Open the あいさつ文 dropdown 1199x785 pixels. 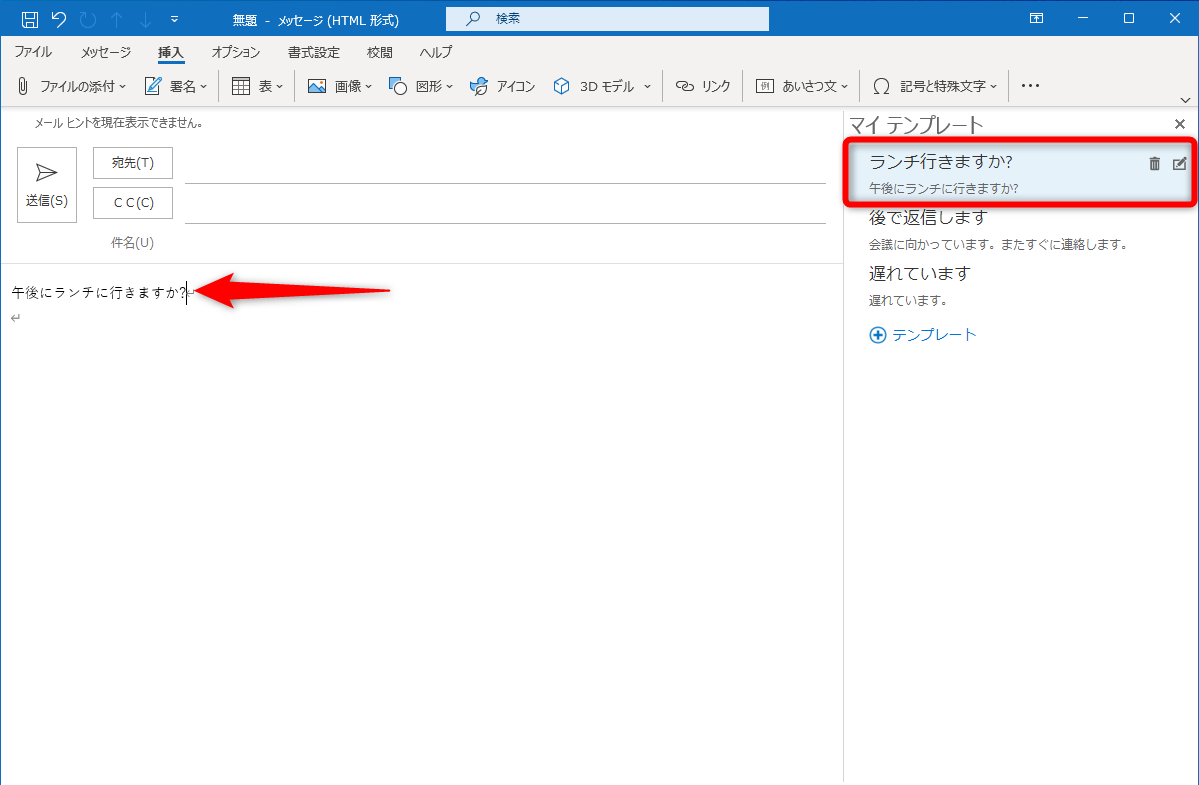843,86
